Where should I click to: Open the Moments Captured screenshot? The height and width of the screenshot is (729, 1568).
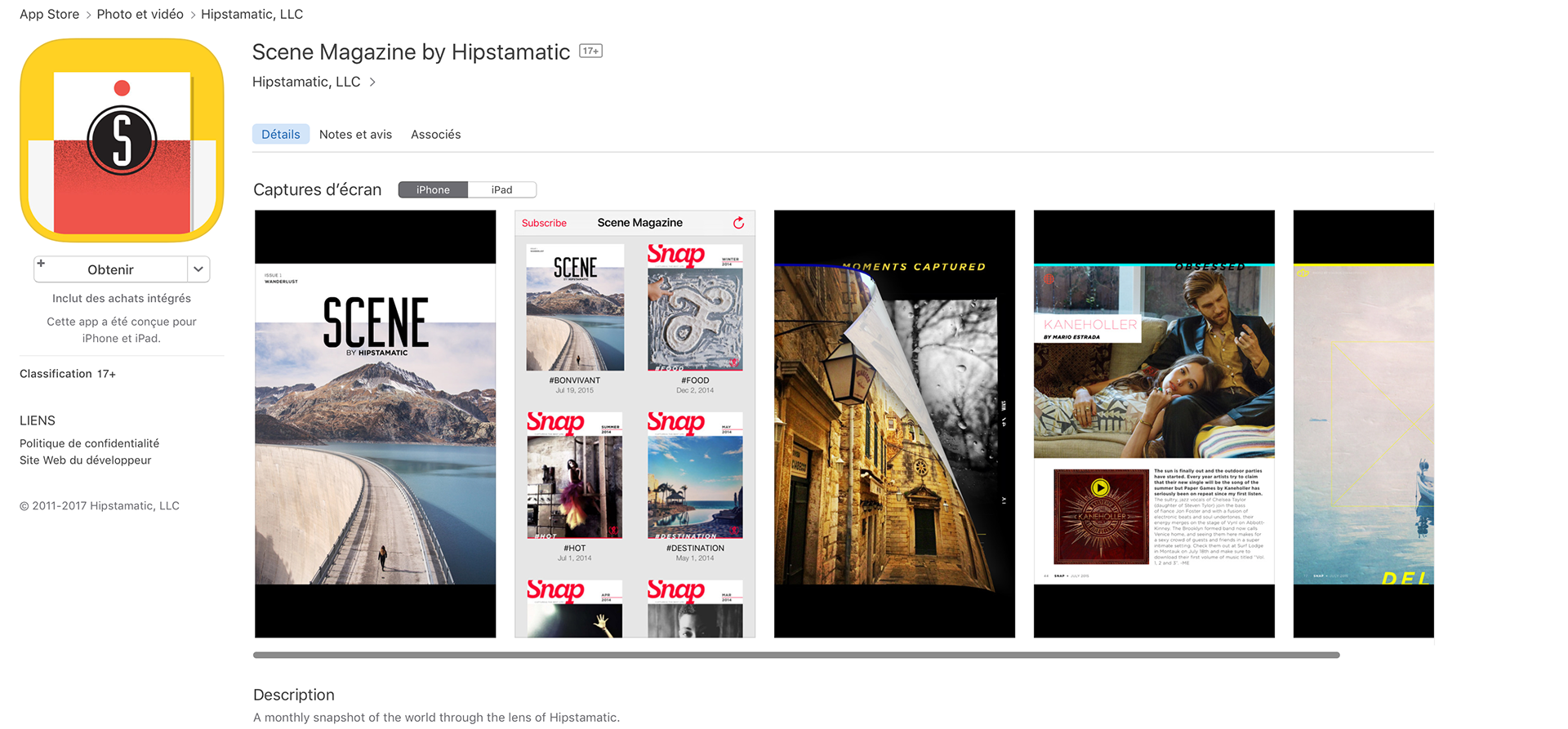pyautogui.click(x=894, y=424)
